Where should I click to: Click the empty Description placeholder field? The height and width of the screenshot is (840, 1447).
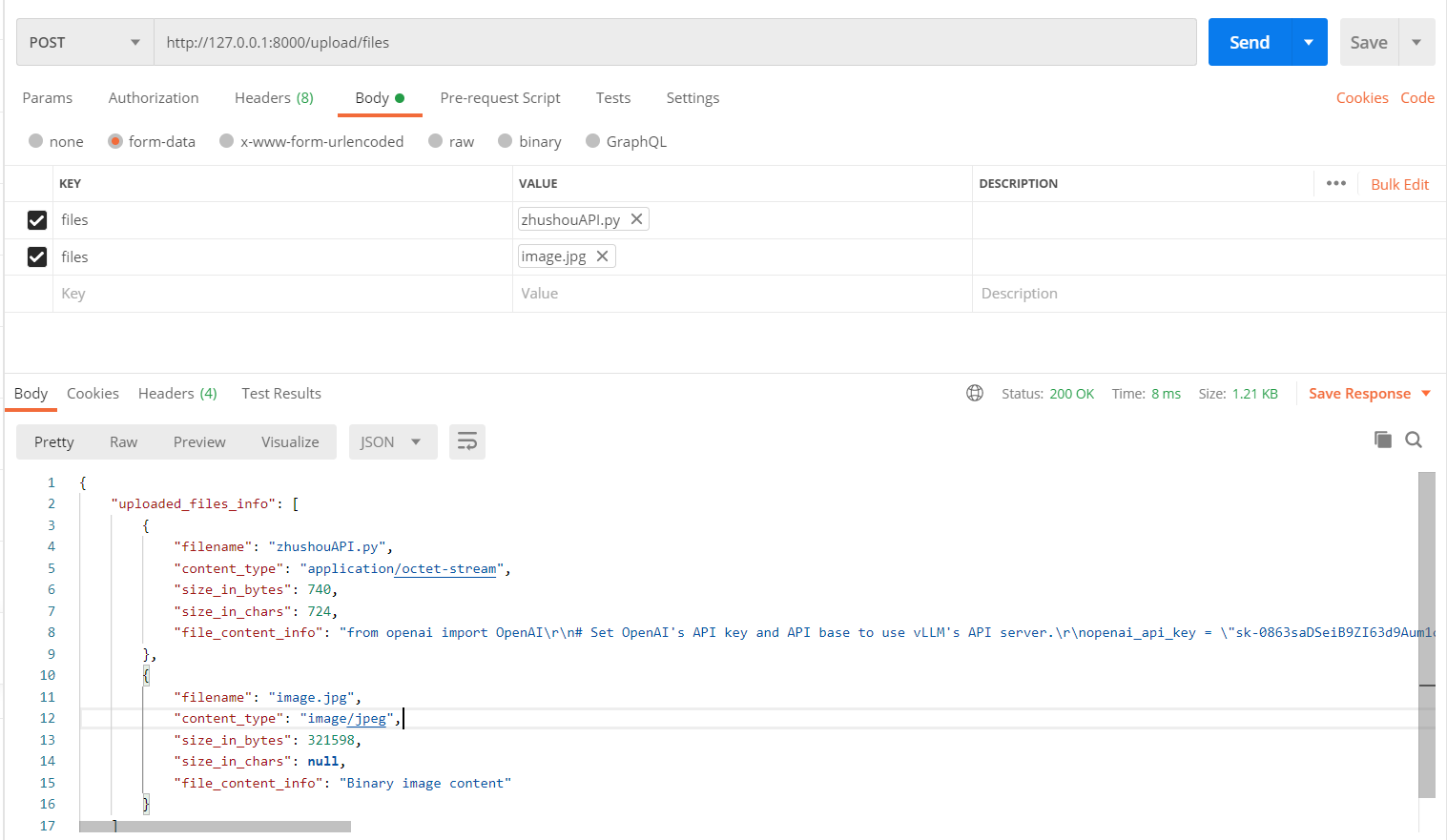1209,294
